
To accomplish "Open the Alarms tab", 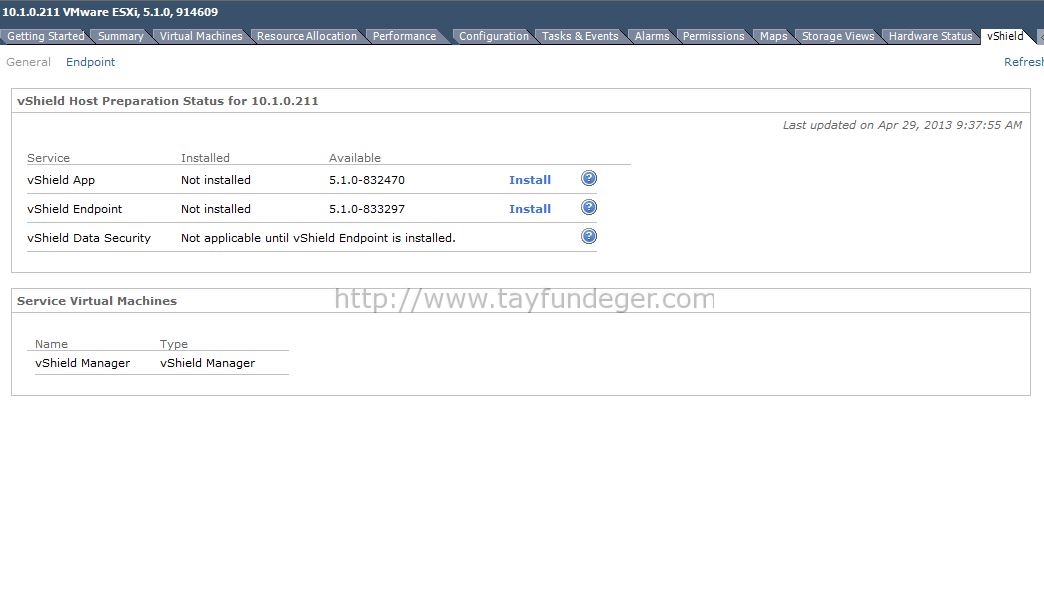I will pyautogui.click(x=652, y=36).
